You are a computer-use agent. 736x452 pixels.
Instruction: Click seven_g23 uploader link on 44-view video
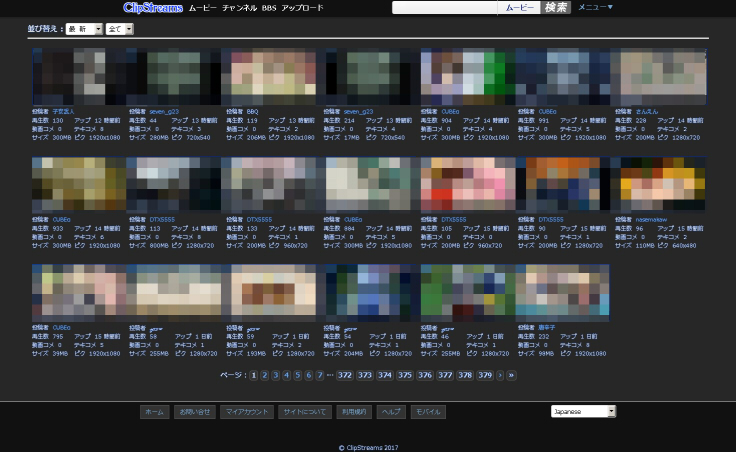click(164, 112)
